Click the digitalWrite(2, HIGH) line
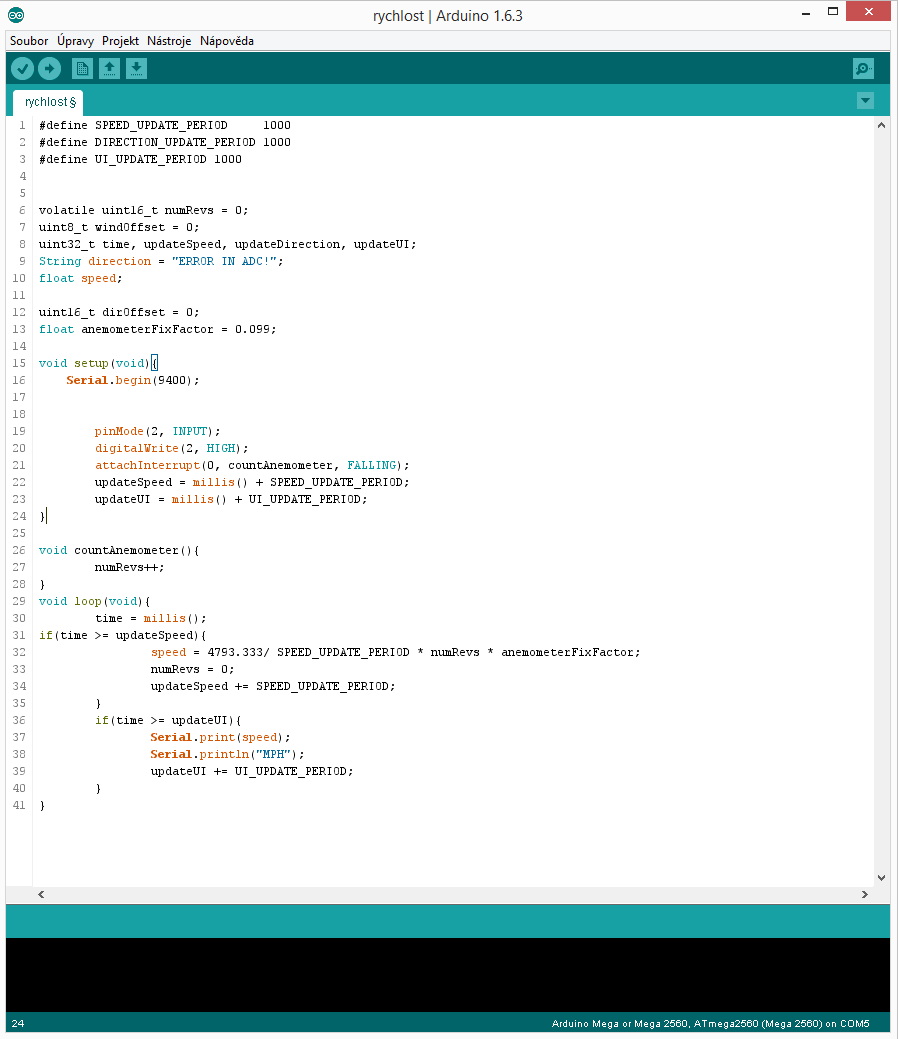 click(171, 449)
